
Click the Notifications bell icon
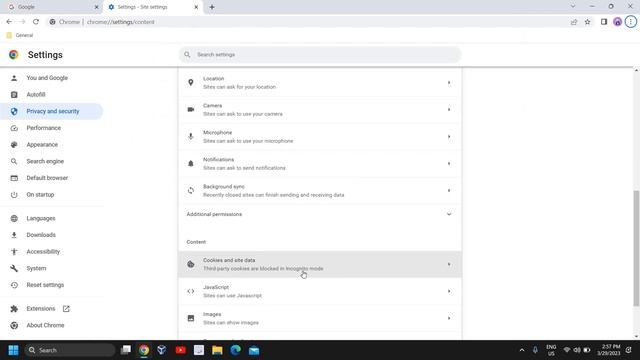point(191,163)
